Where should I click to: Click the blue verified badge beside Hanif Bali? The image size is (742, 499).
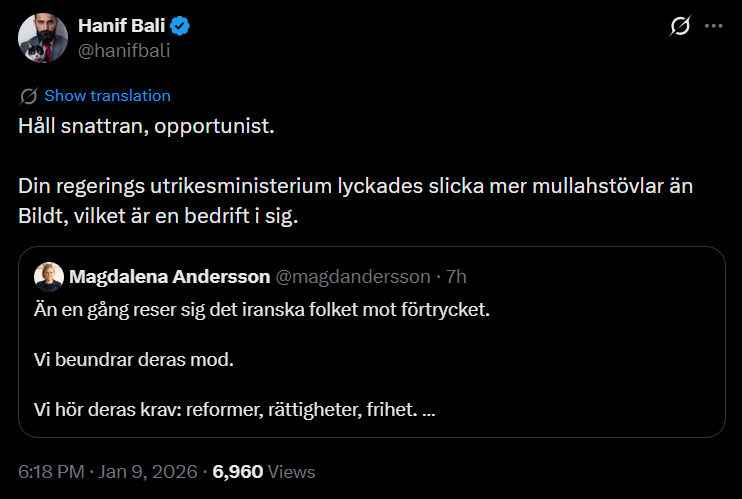tap(180, 26)
